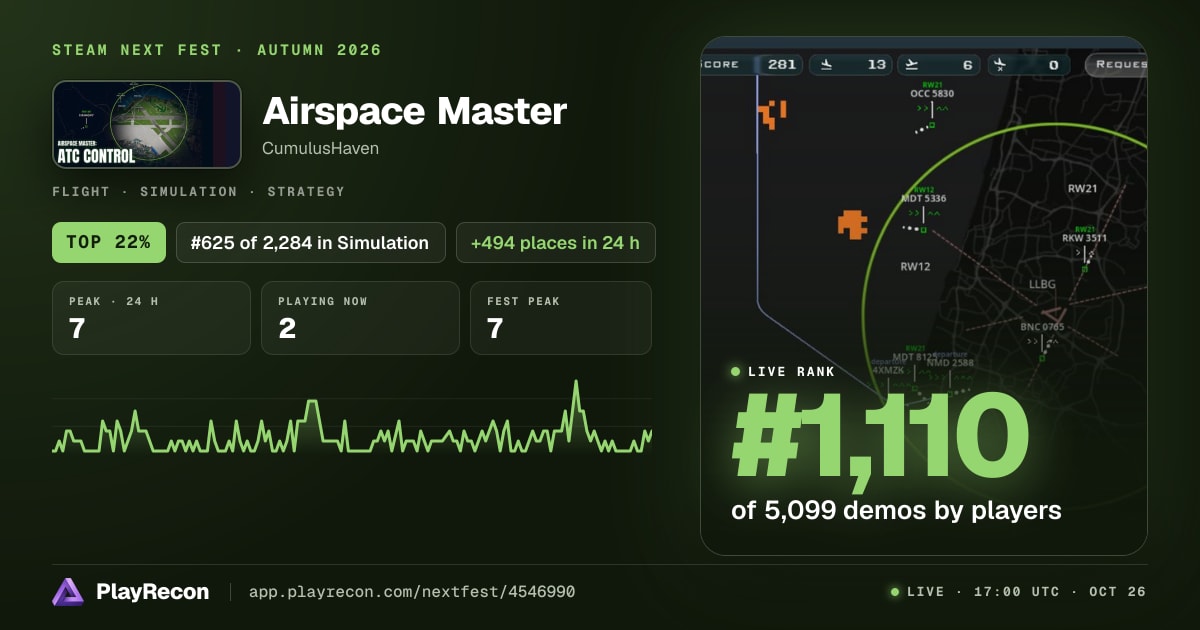
Task: Click the landing plane icon showing 6
Action: point(911,64)
